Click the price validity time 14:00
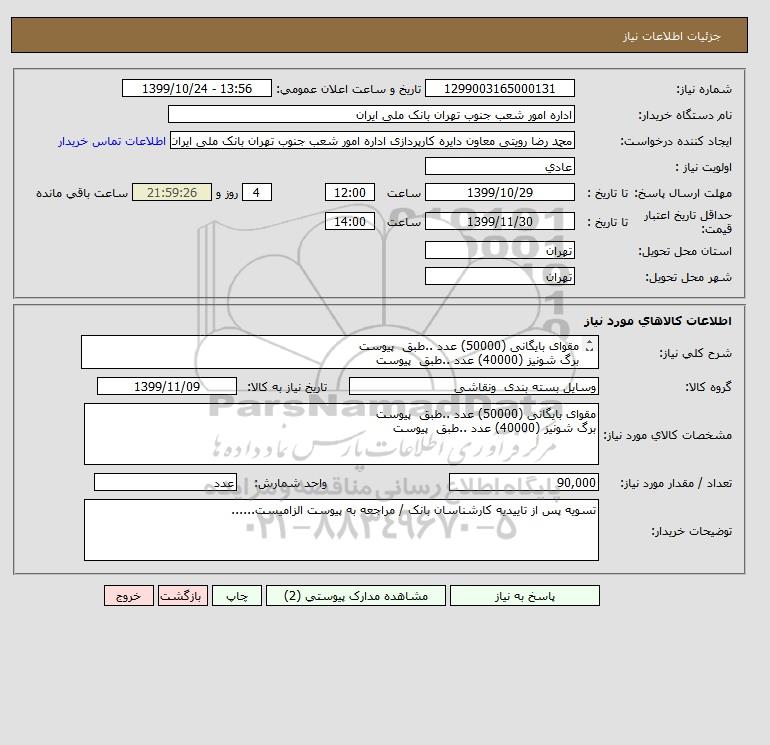Screen dimensions: 770x745 (350, 221)
